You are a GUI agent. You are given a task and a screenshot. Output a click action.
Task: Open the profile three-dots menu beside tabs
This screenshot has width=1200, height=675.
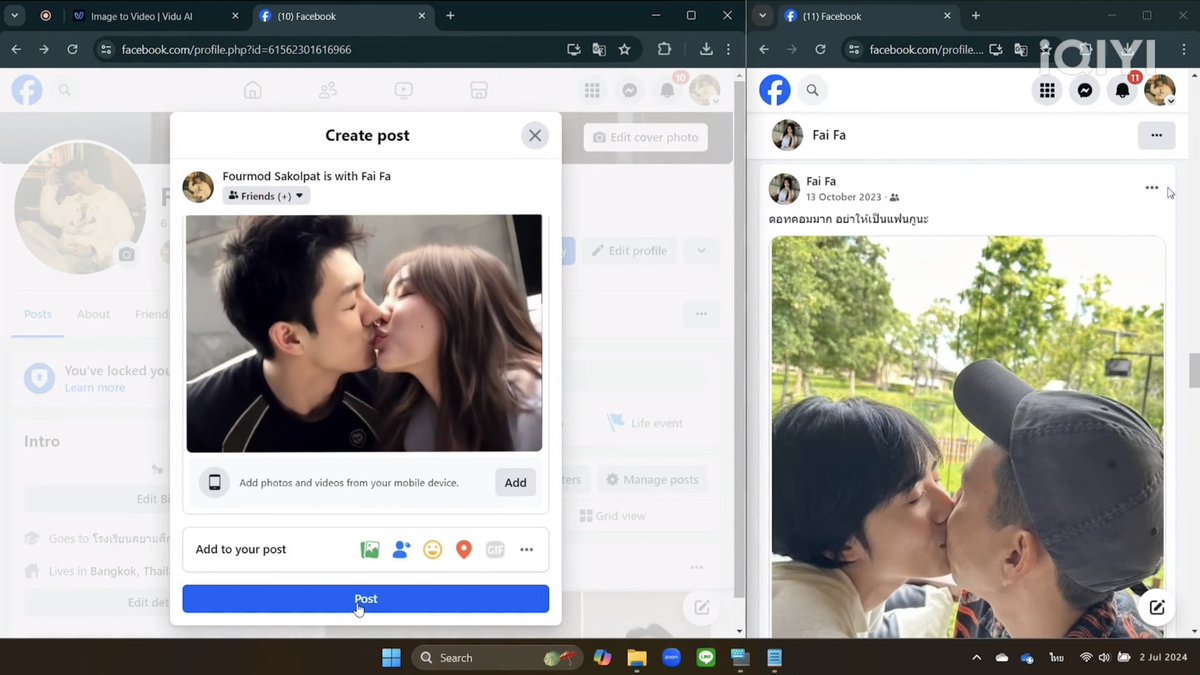point(701,314)
